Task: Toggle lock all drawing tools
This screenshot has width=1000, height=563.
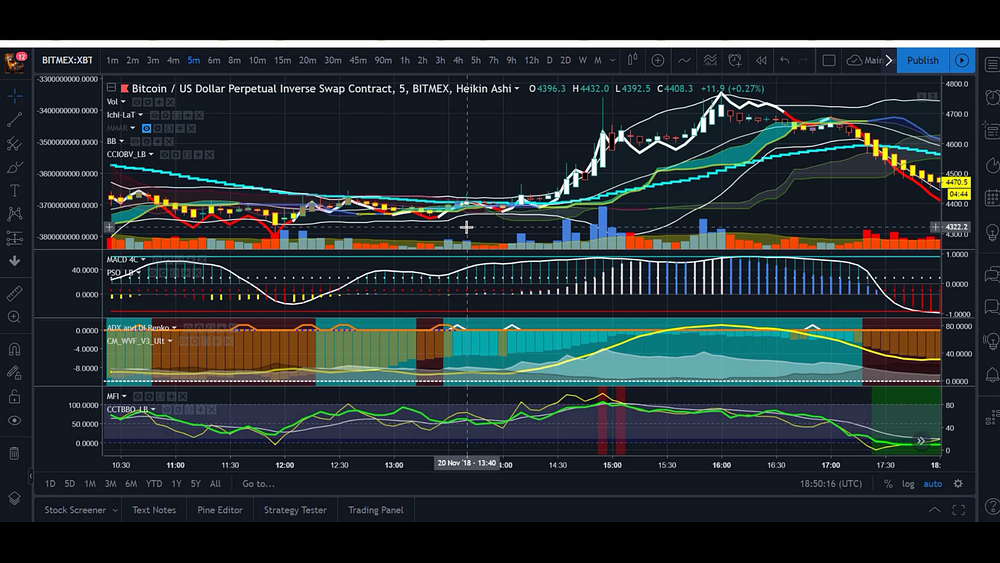Action: pyautogui.click(x=15, y=397)
